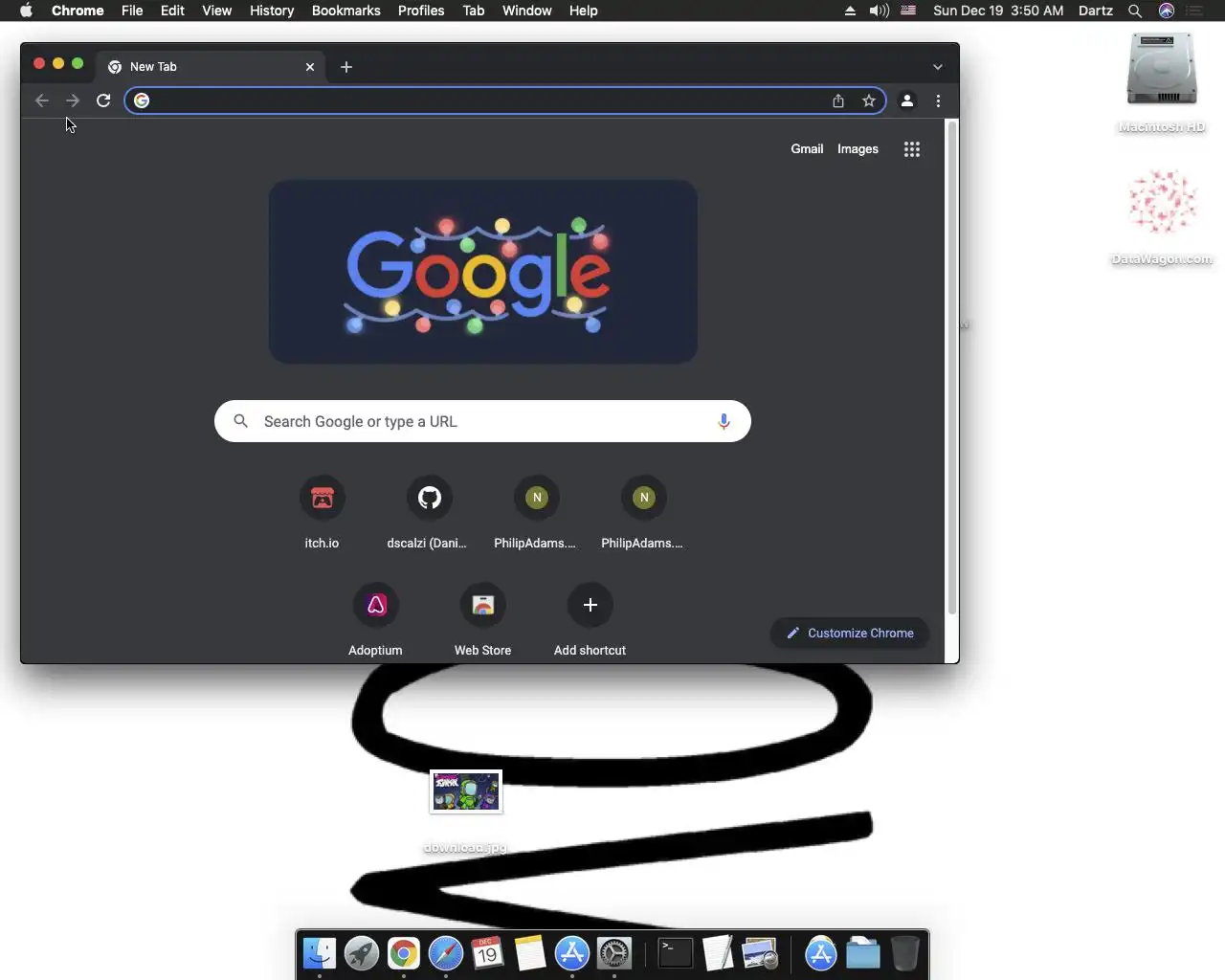Reload the page with the refresh icon

(x=103, y=100)
